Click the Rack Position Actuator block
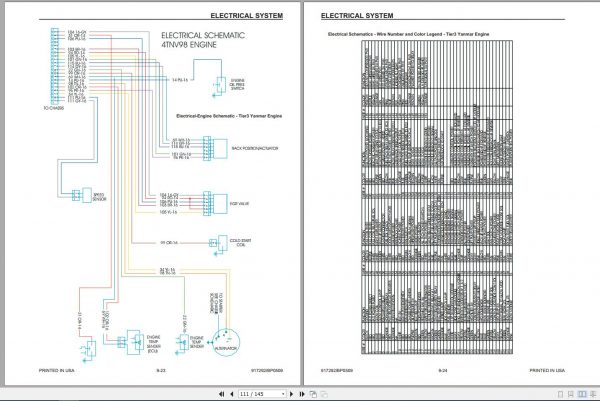 (x=220, y=148)
